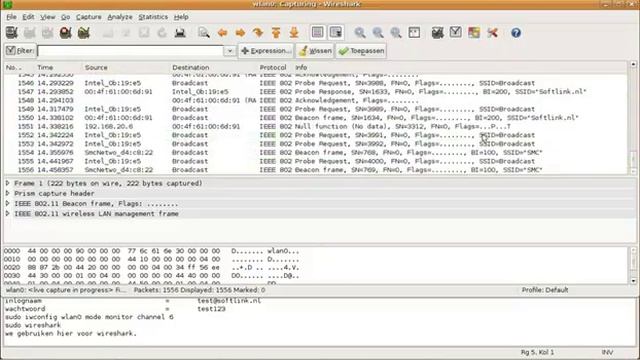Open the capture options toolbar icon
Screen dimensions: 640x360
pyautogui.click(x=29, y=33)
